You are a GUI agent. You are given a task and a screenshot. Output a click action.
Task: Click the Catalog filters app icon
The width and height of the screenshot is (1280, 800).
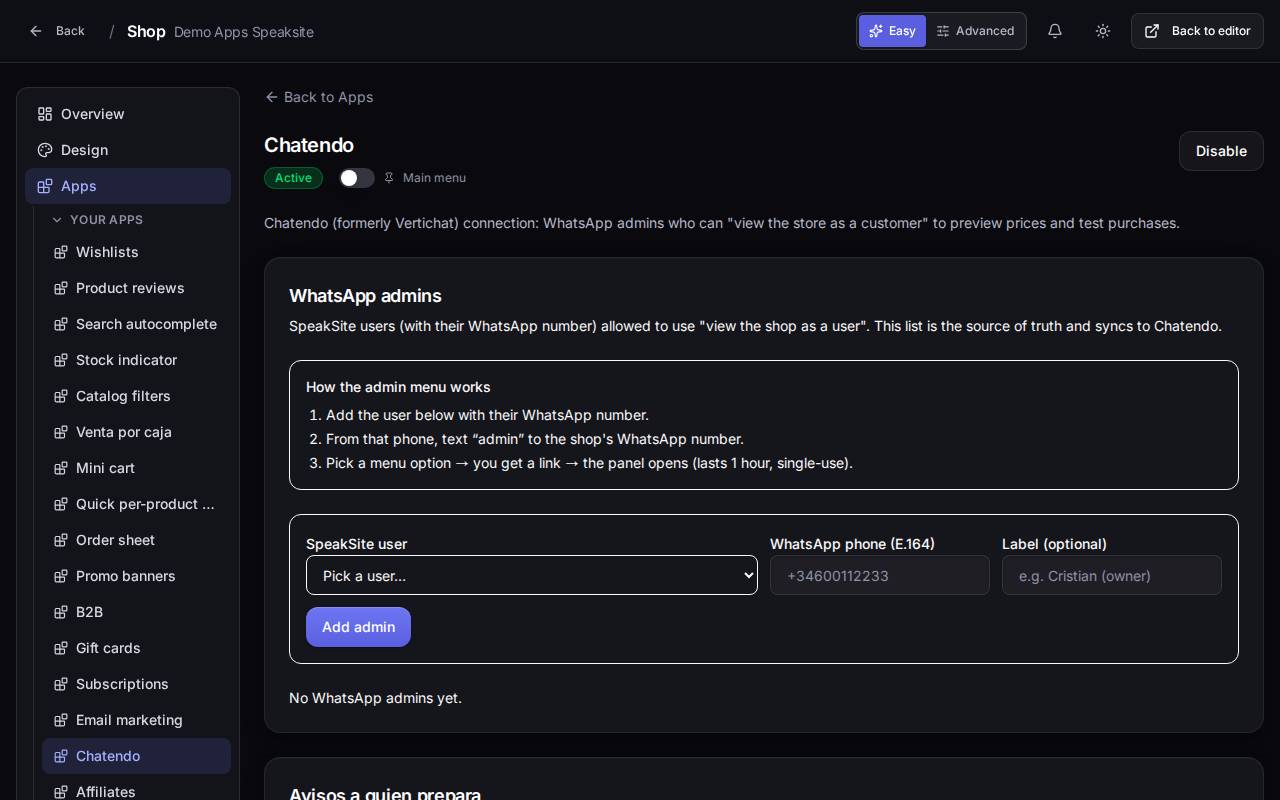(61, 396)
